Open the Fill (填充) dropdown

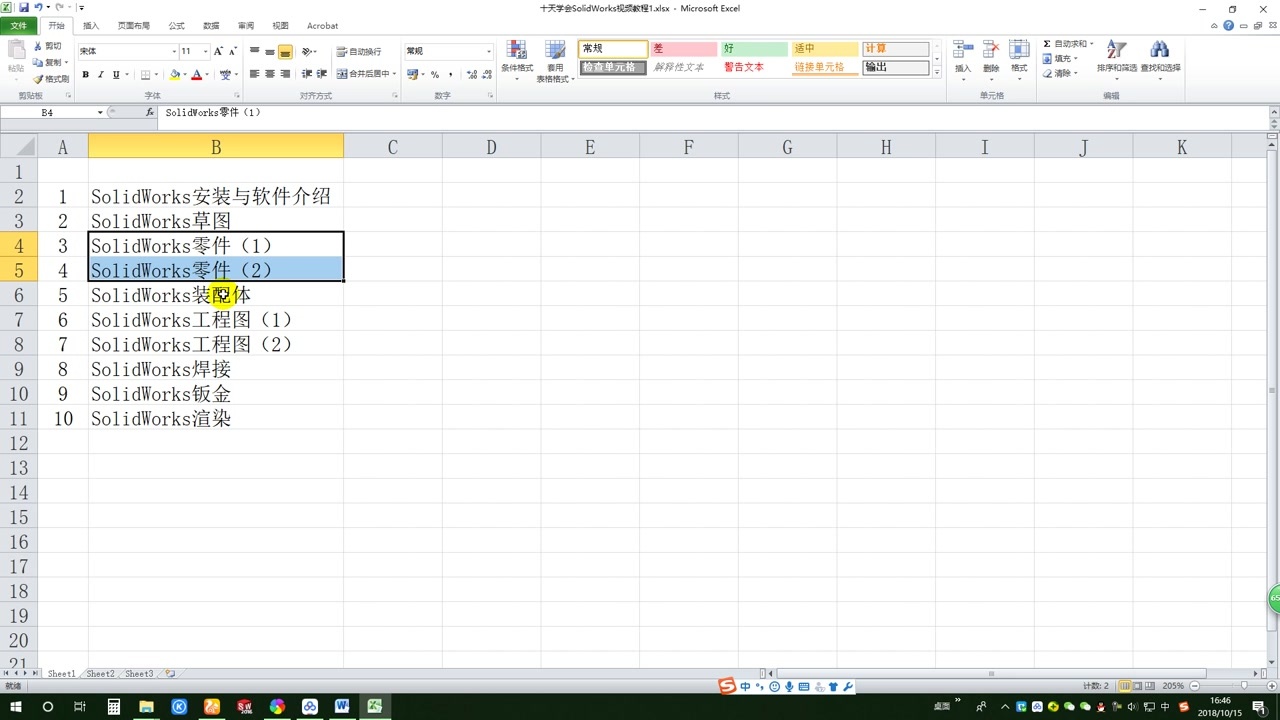coord(1060,59)
